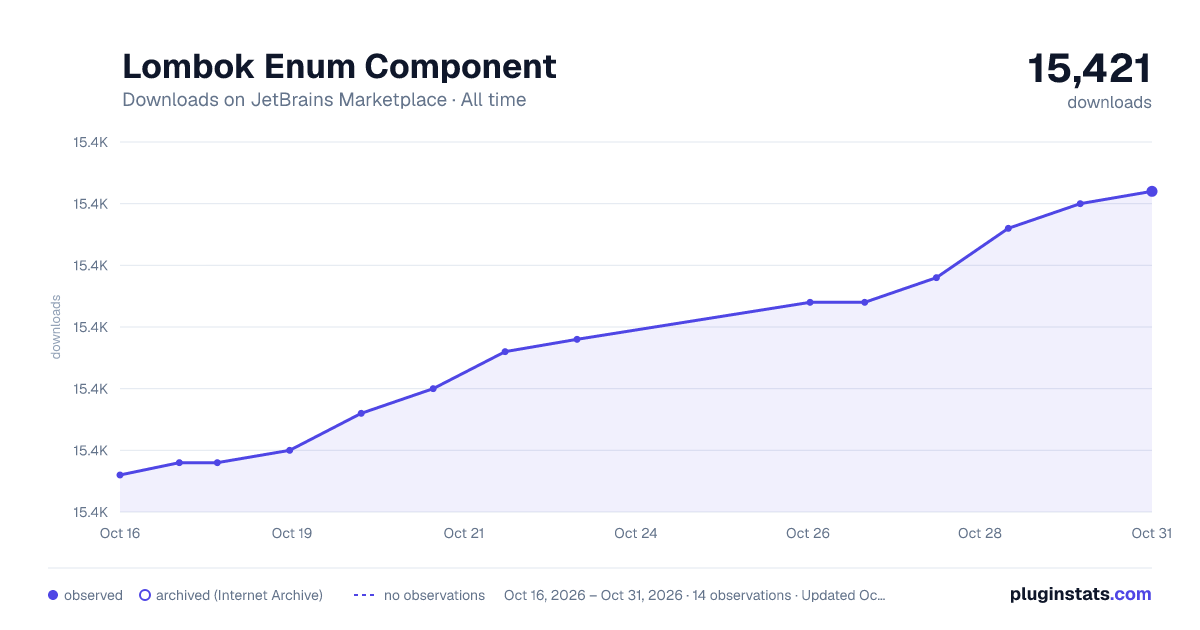Click the vertical 'downloads' y-axis title

click(56, 327)
